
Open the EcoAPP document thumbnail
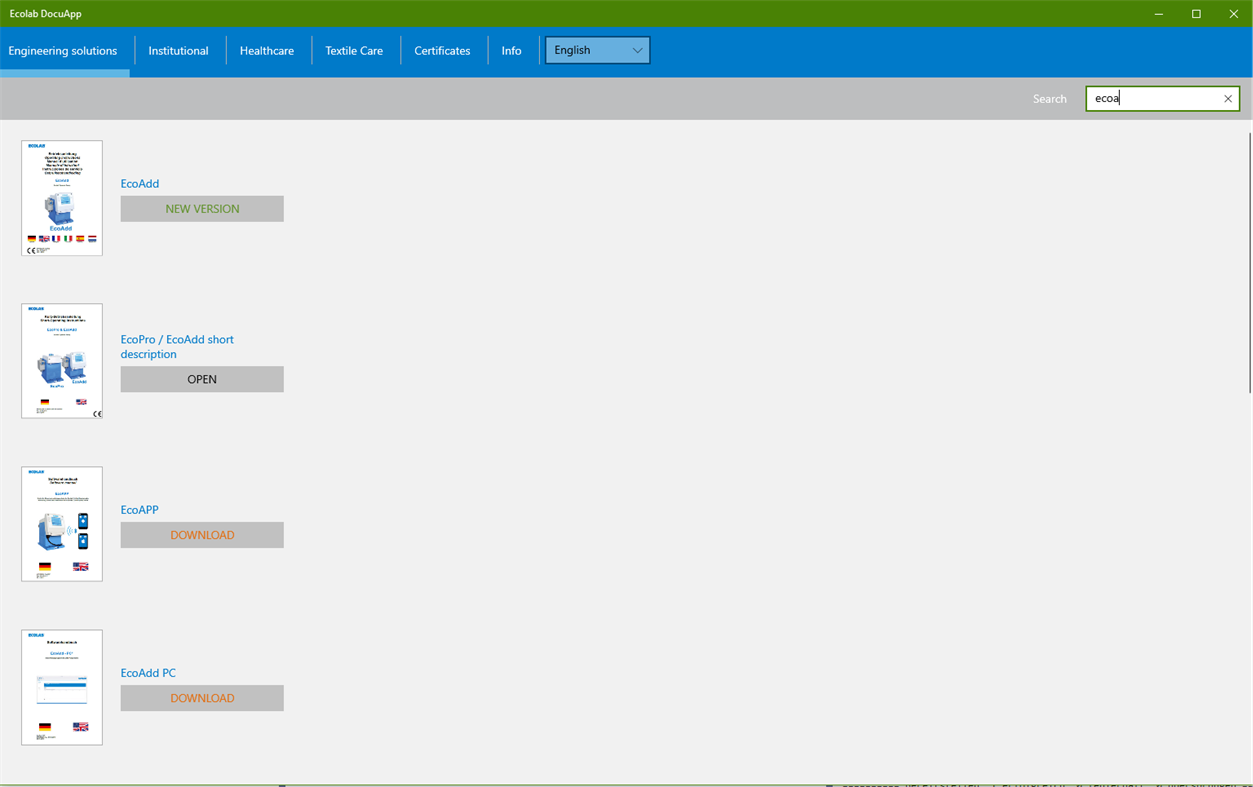[x=61, y=523]
